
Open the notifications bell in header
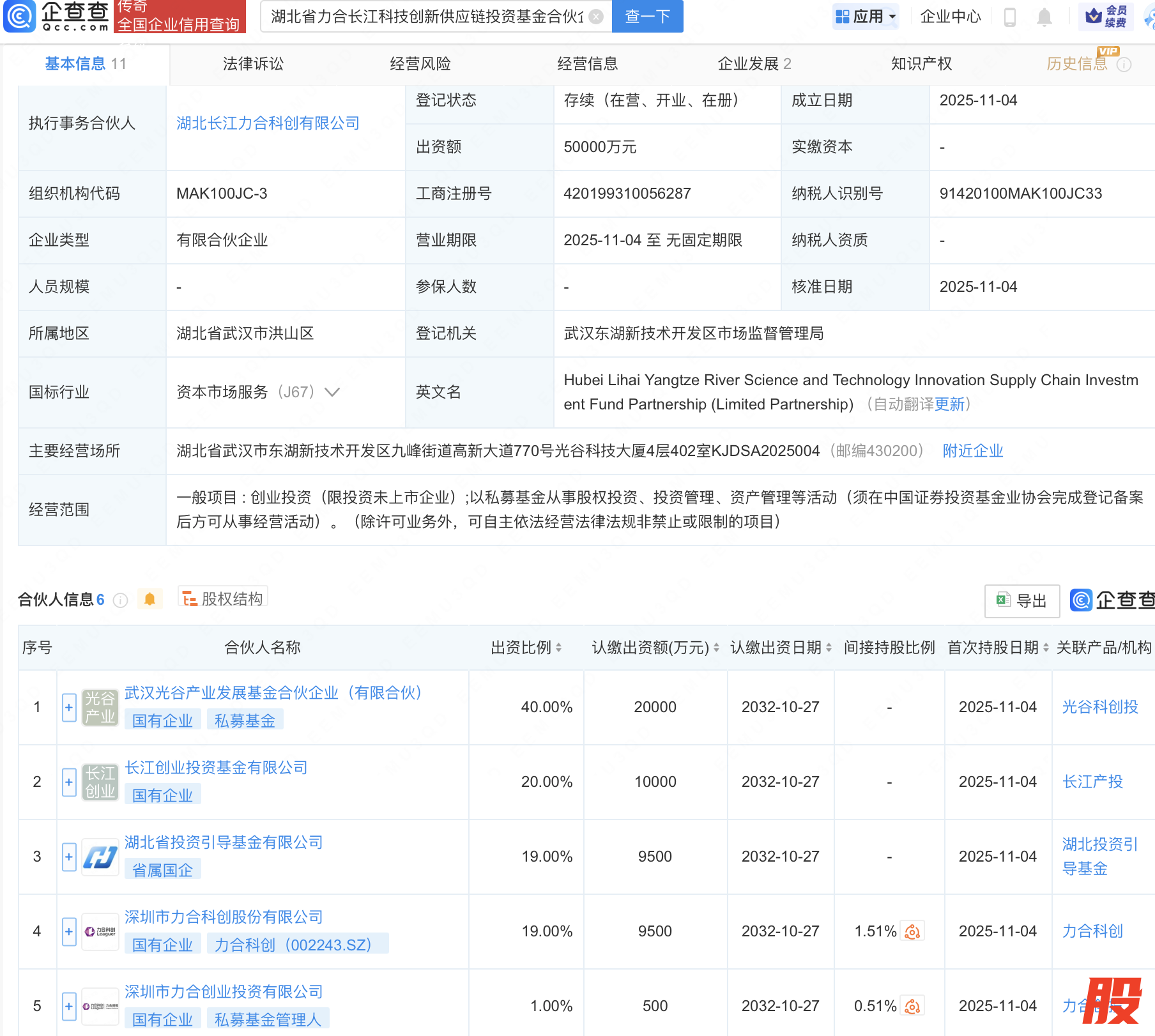point(1044,17)
